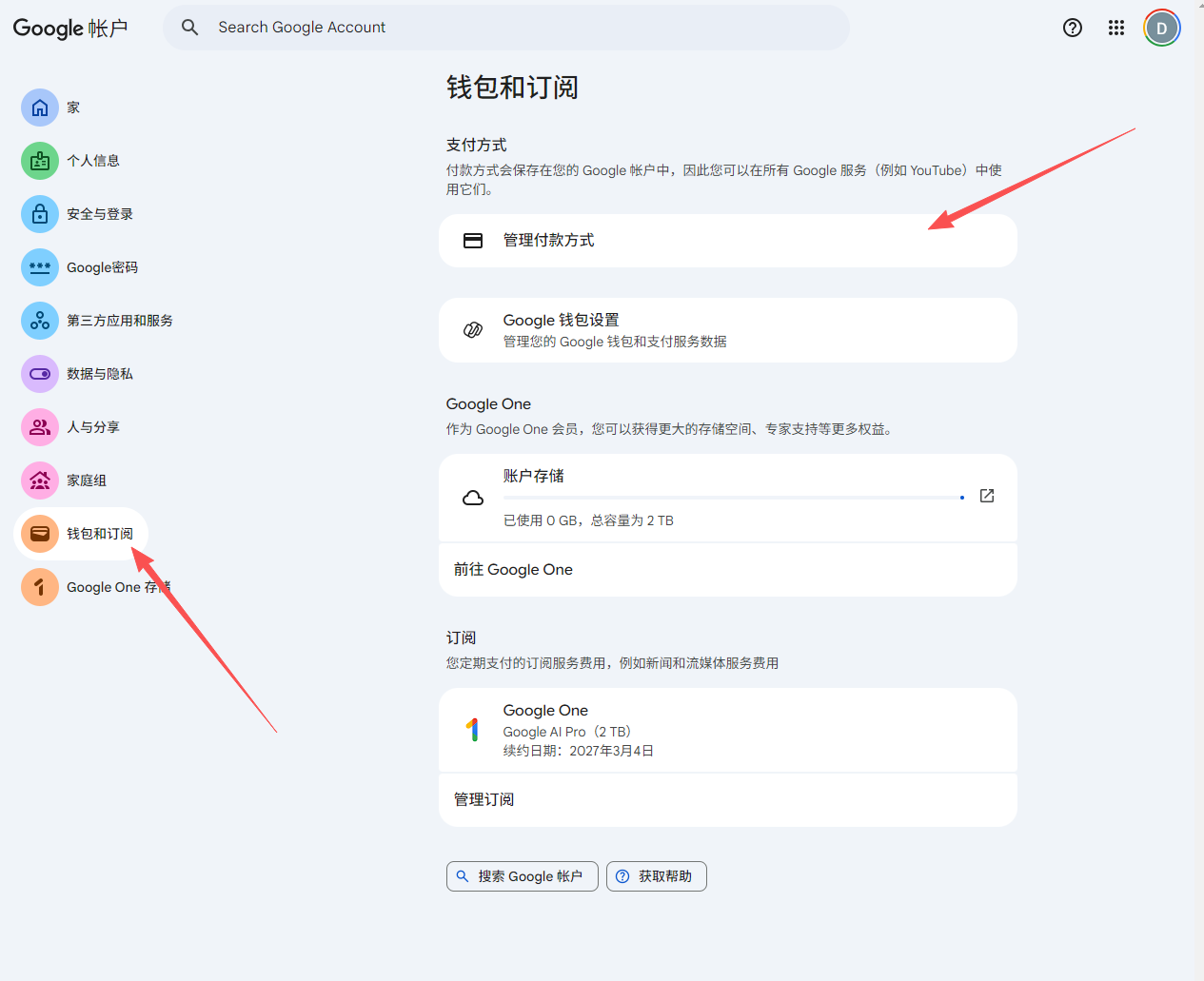Open 个人信息 personal info icon
The image size is (1204, 981).
coord(40,161)
